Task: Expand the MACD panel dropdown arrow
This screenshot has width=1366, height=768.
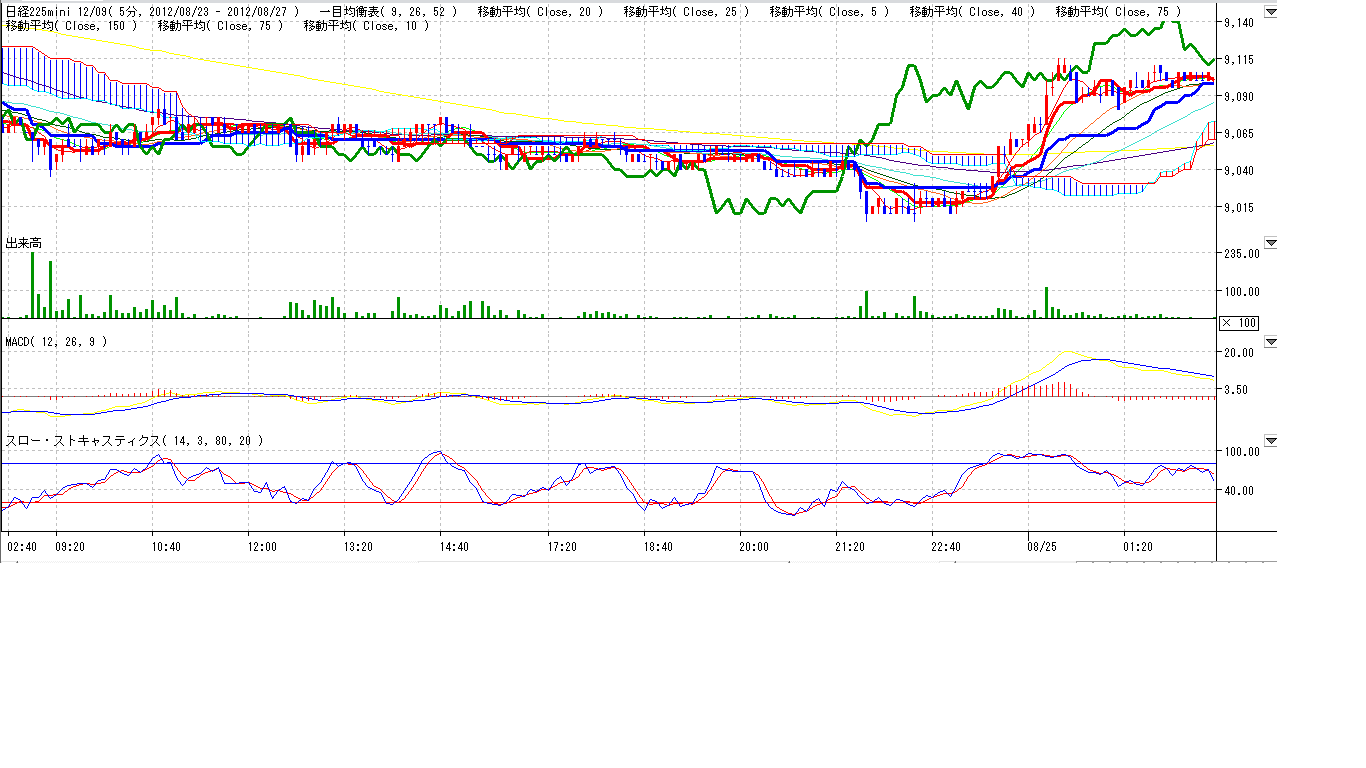Action: coord(1271,342)
